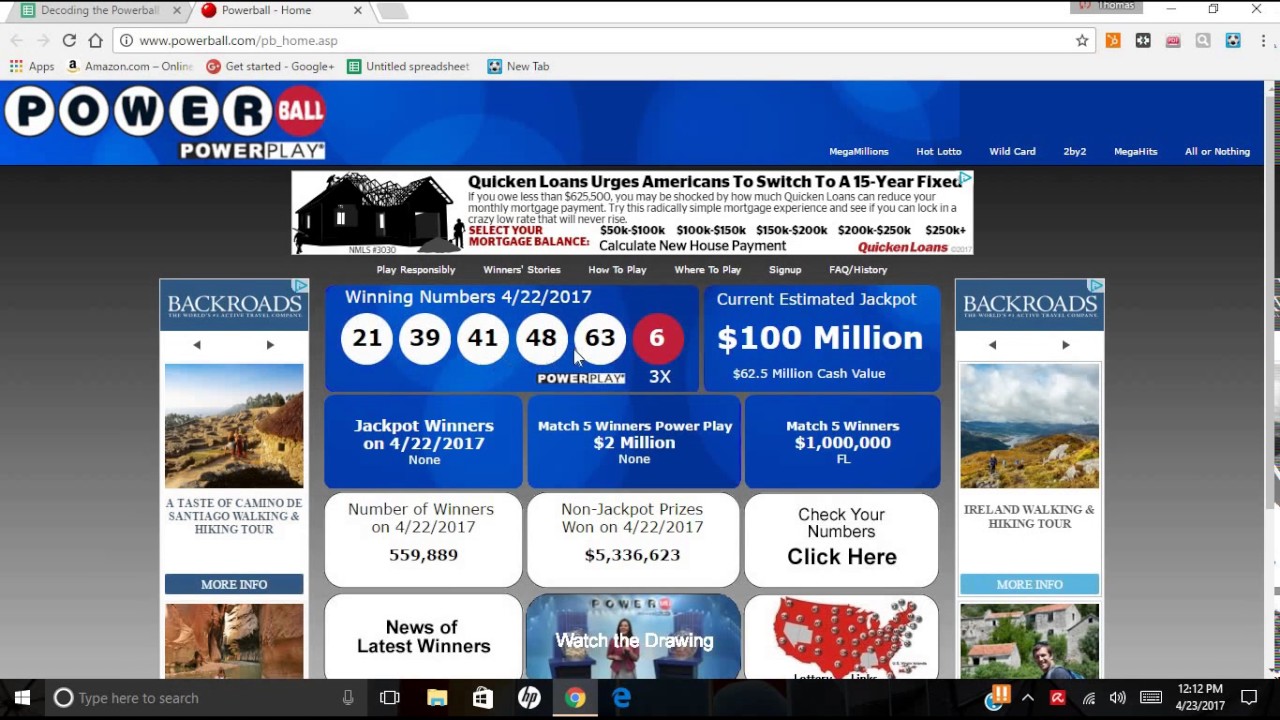The image size is (1280, 720).
Task: Click the address bar URL field
Action: (600, 41)
